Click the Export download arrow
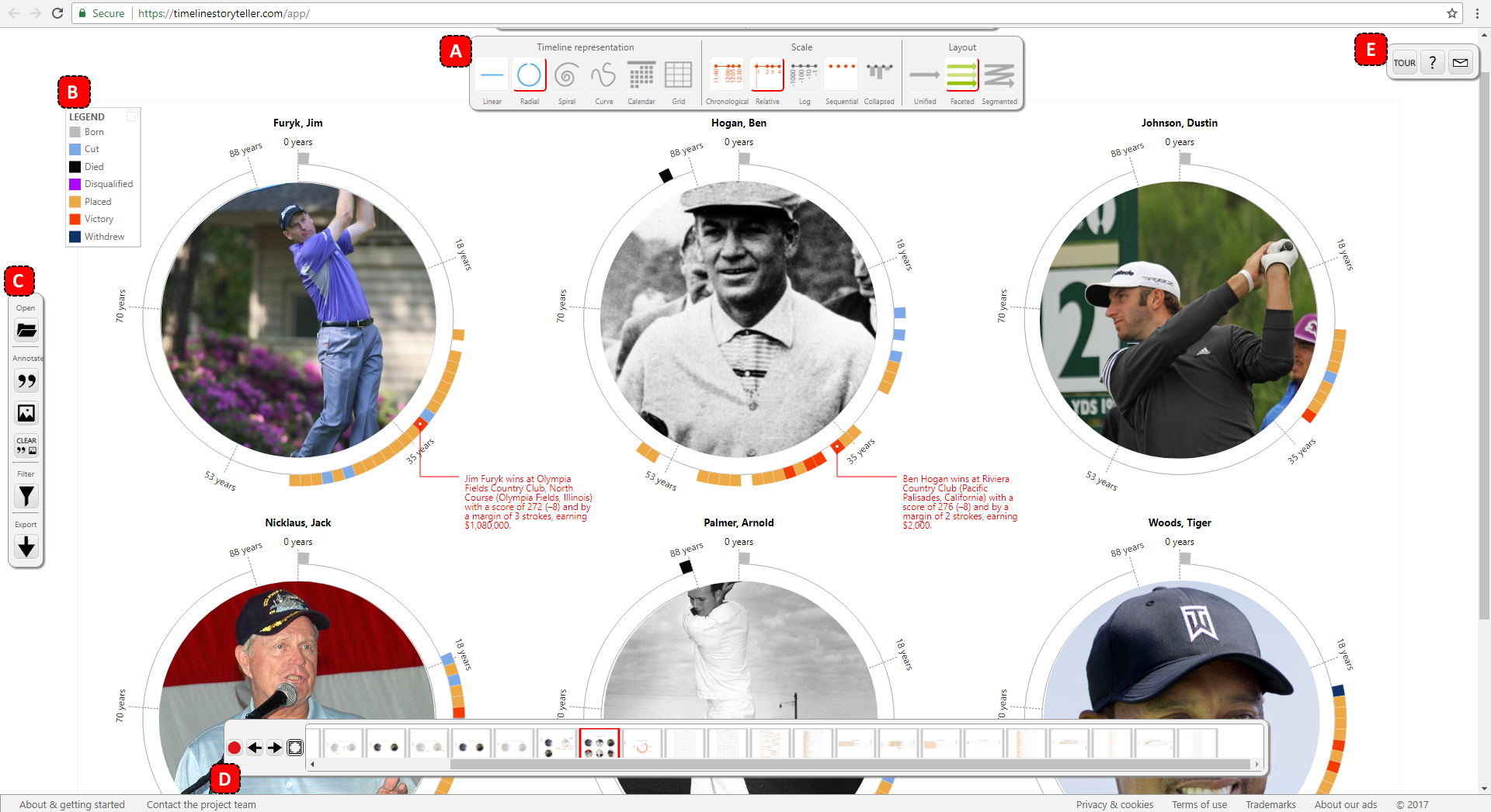Image resolution: width=1491 pixels, height=812 pixels. 26,547
